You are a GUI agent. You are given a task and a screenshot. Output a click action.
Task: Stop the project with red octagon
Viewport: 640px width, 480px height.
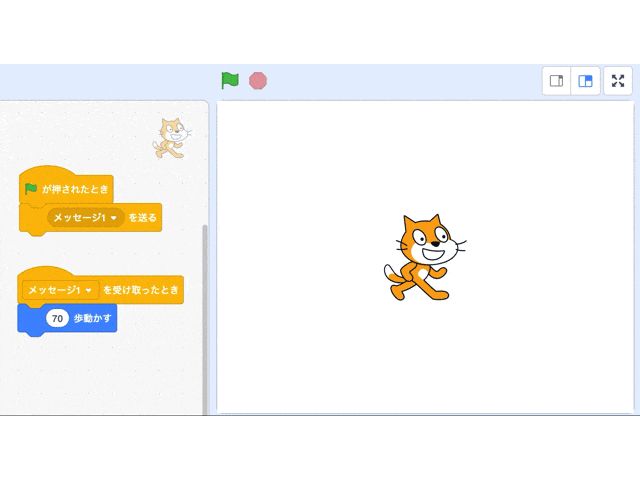coord(258,80)
